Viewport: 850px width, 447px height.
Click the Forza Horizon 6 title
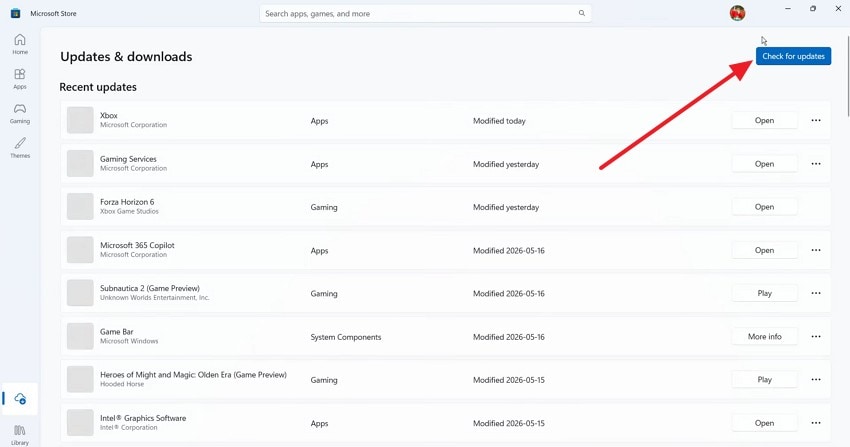[127, 202]
